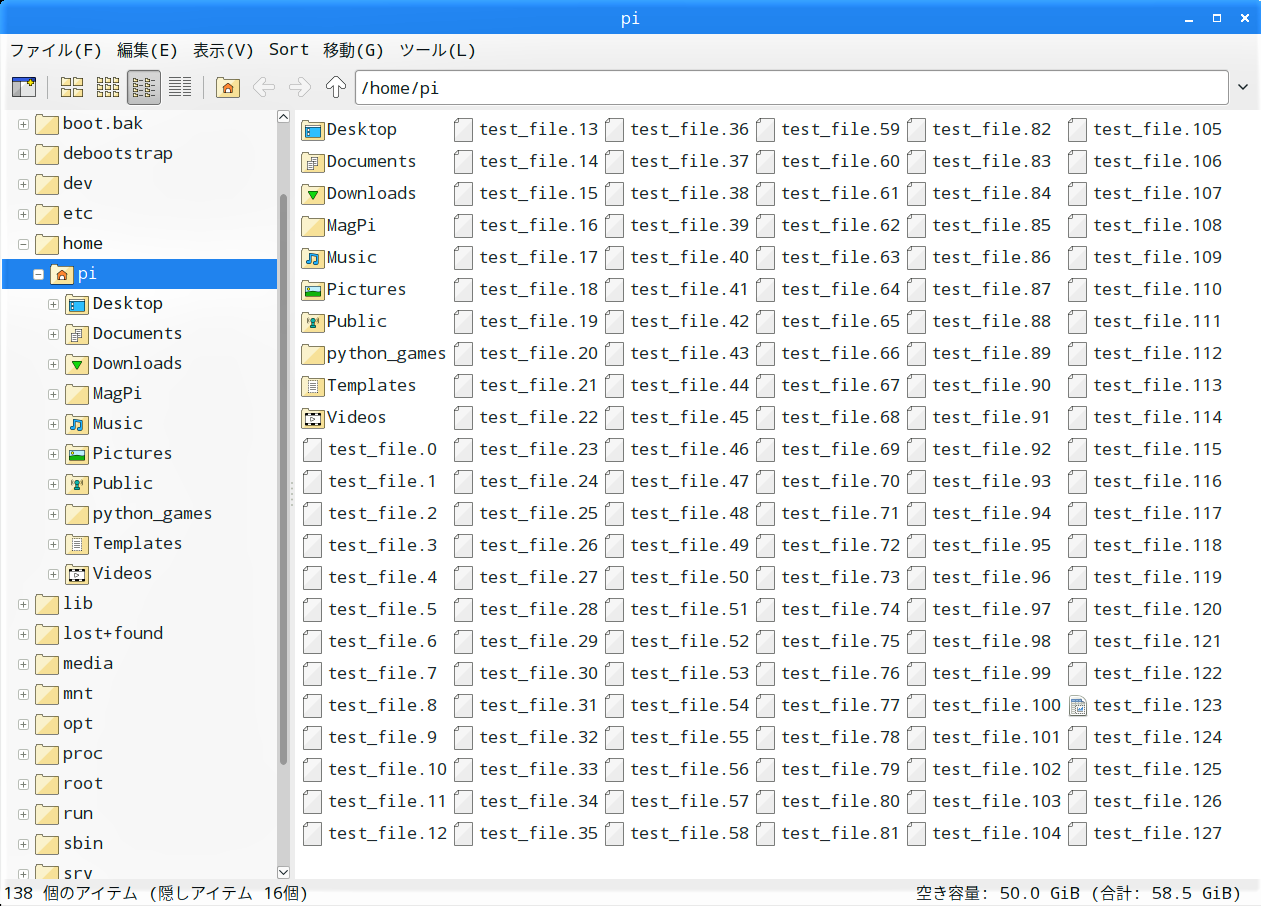Image resolution: width=1261 pixels, height=906 pixels.
Task: Click the forward navigation arrow
Action: click(300, 88)
